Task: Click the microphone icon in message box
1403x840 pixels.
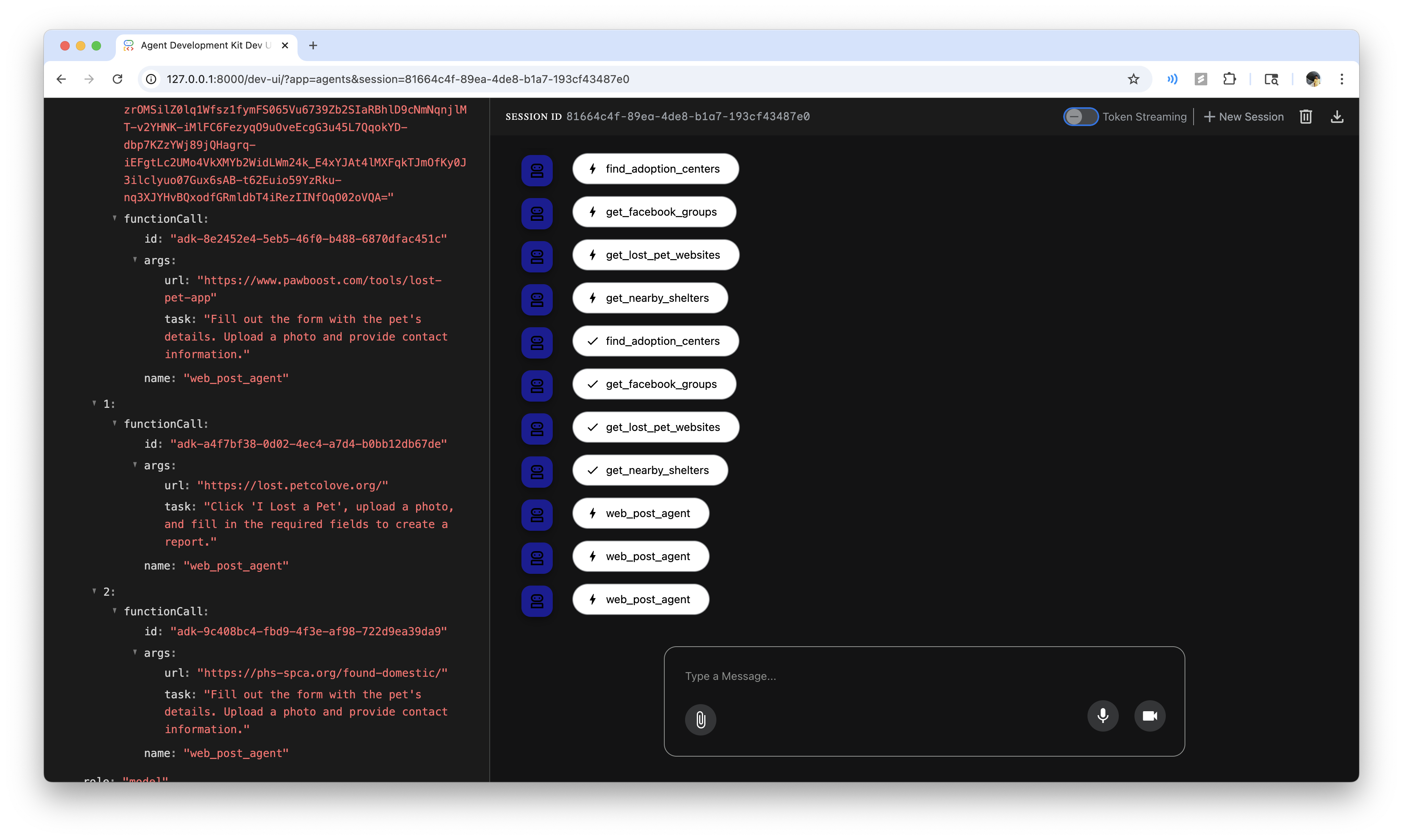Action: [1102, 716]
